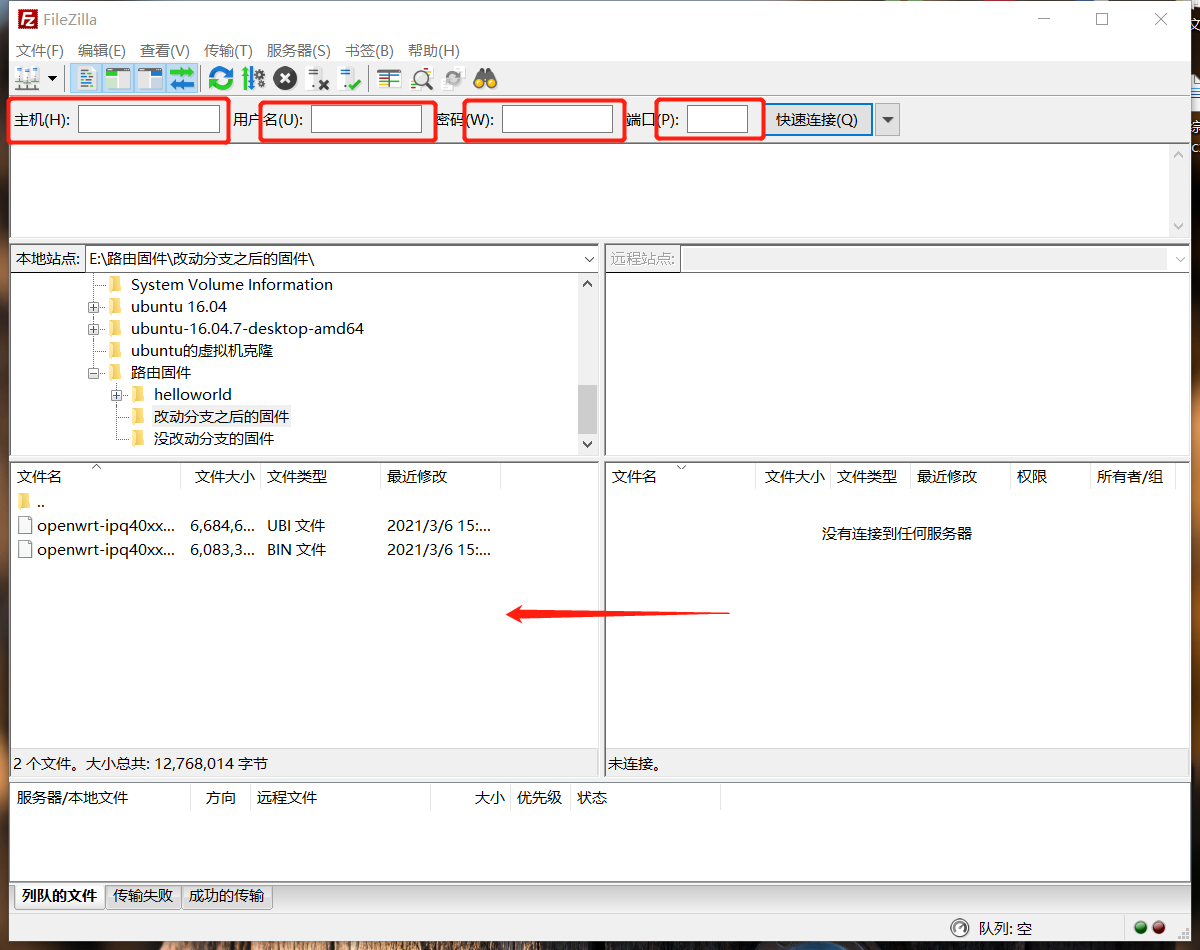Viewport: 1200px width, 950px height.
Task: Disconnect from the current server
Action: click(317, 78)
